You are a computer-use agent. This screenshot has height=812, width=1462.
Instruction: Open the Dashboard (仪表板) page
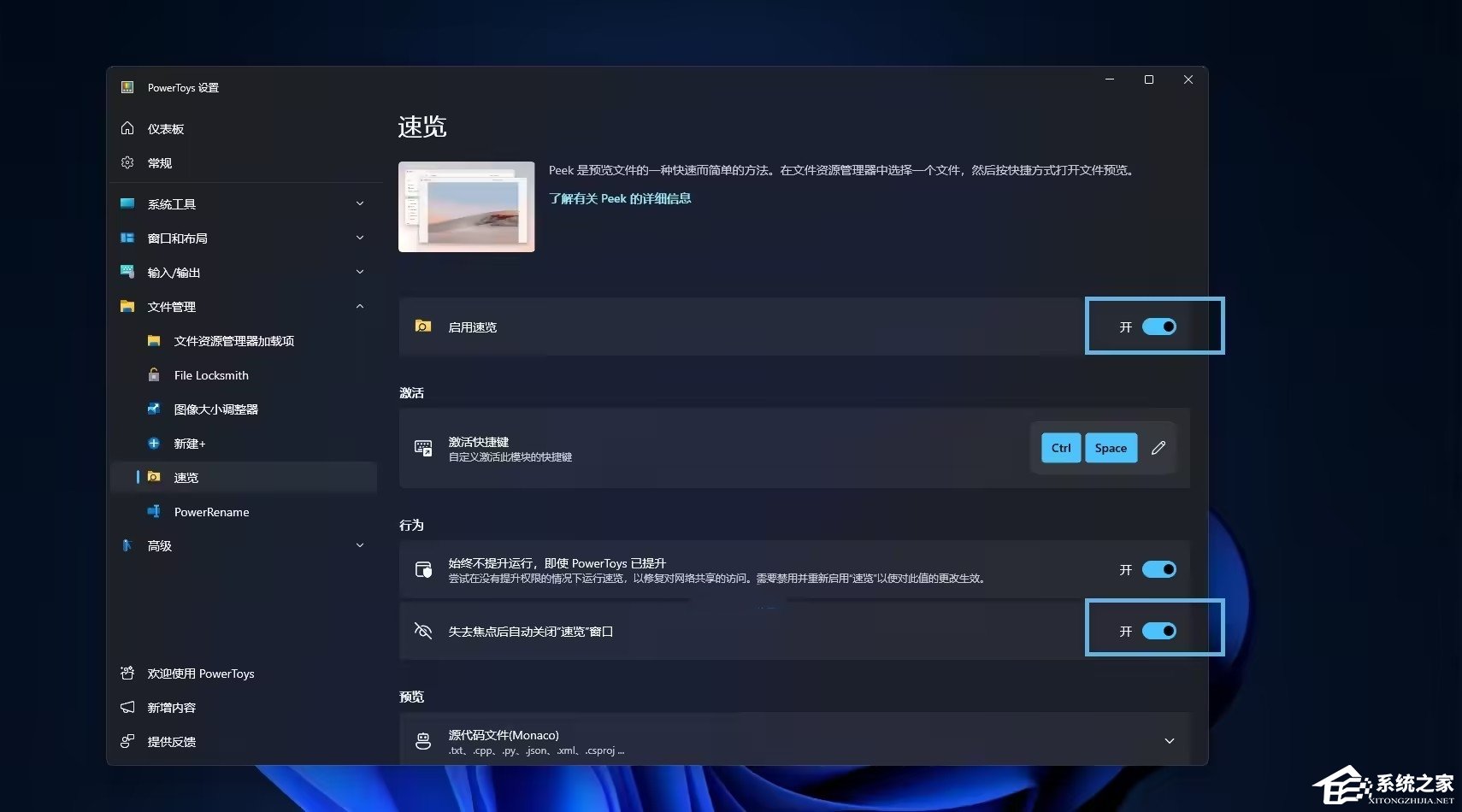coord(244,128)
